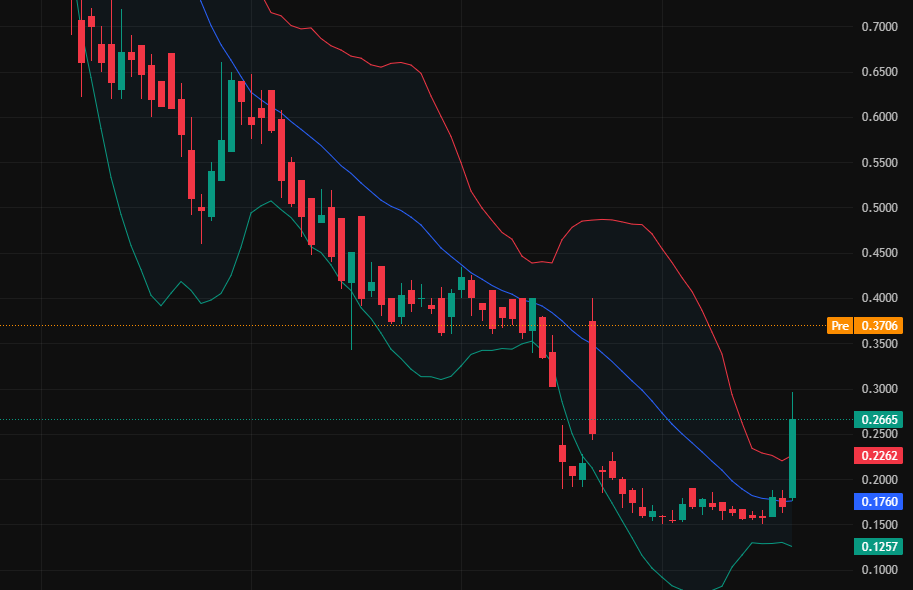Click the 0.6000 price axis tick
This screenshot has width=913, height=590.
pos(879,117)
